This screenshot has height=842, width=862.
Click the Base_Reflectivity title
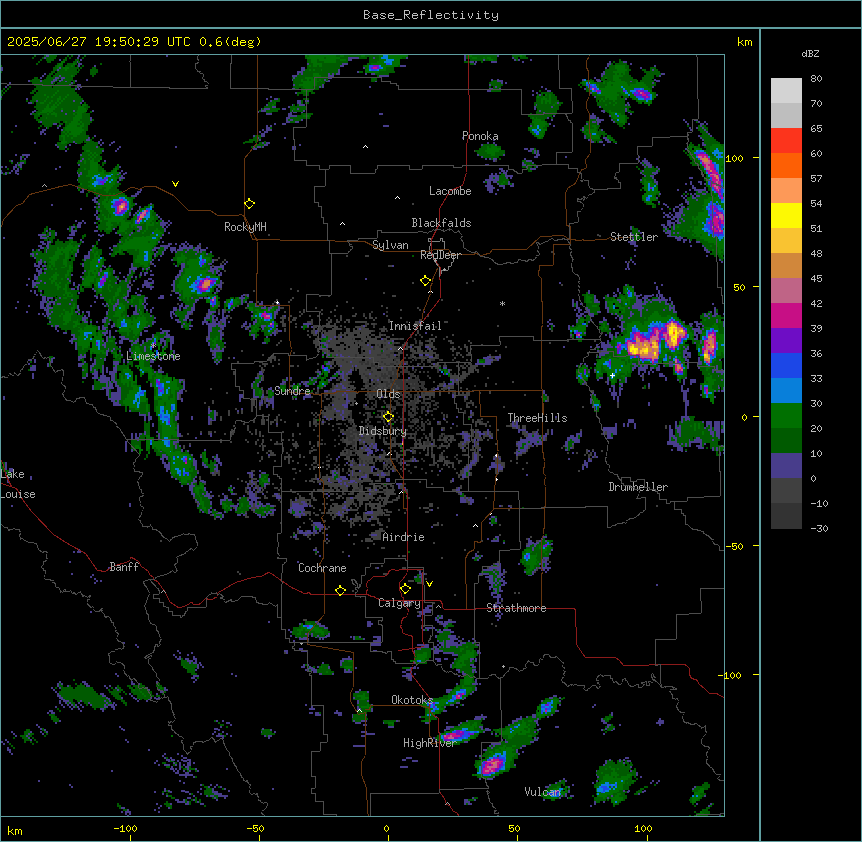tap(431, 15)
